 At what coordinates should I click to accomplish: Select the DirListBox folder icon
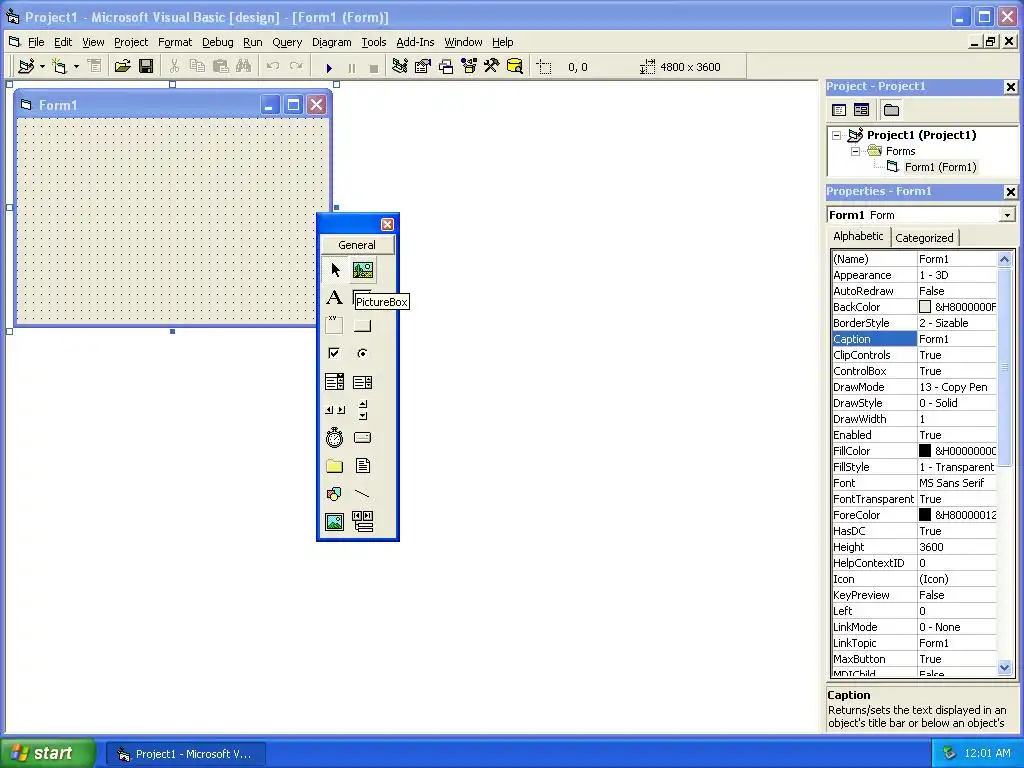(x=334, y=466)
